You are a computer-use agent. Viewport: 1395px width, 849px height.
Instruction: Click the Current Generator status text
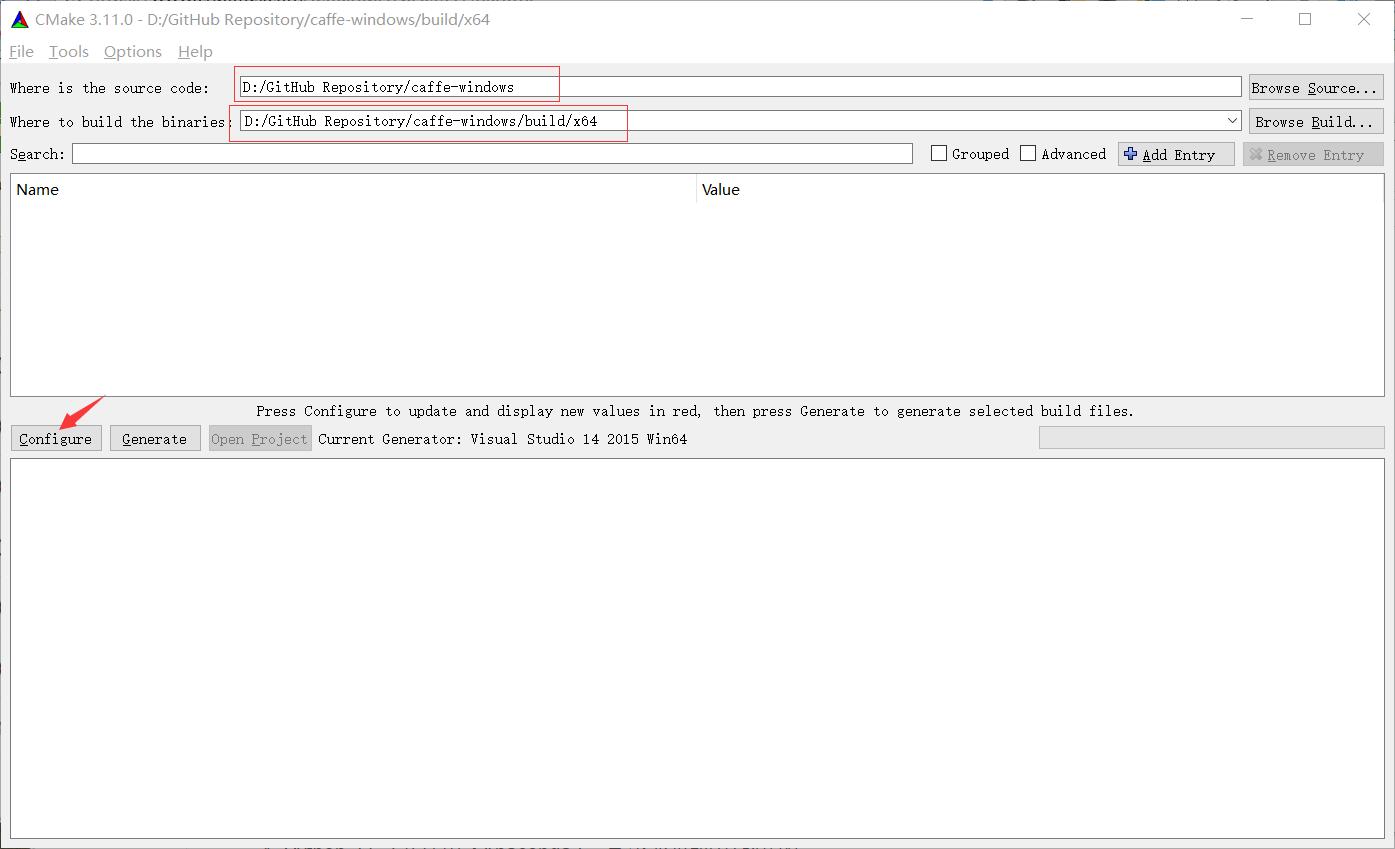pos(502,439)
